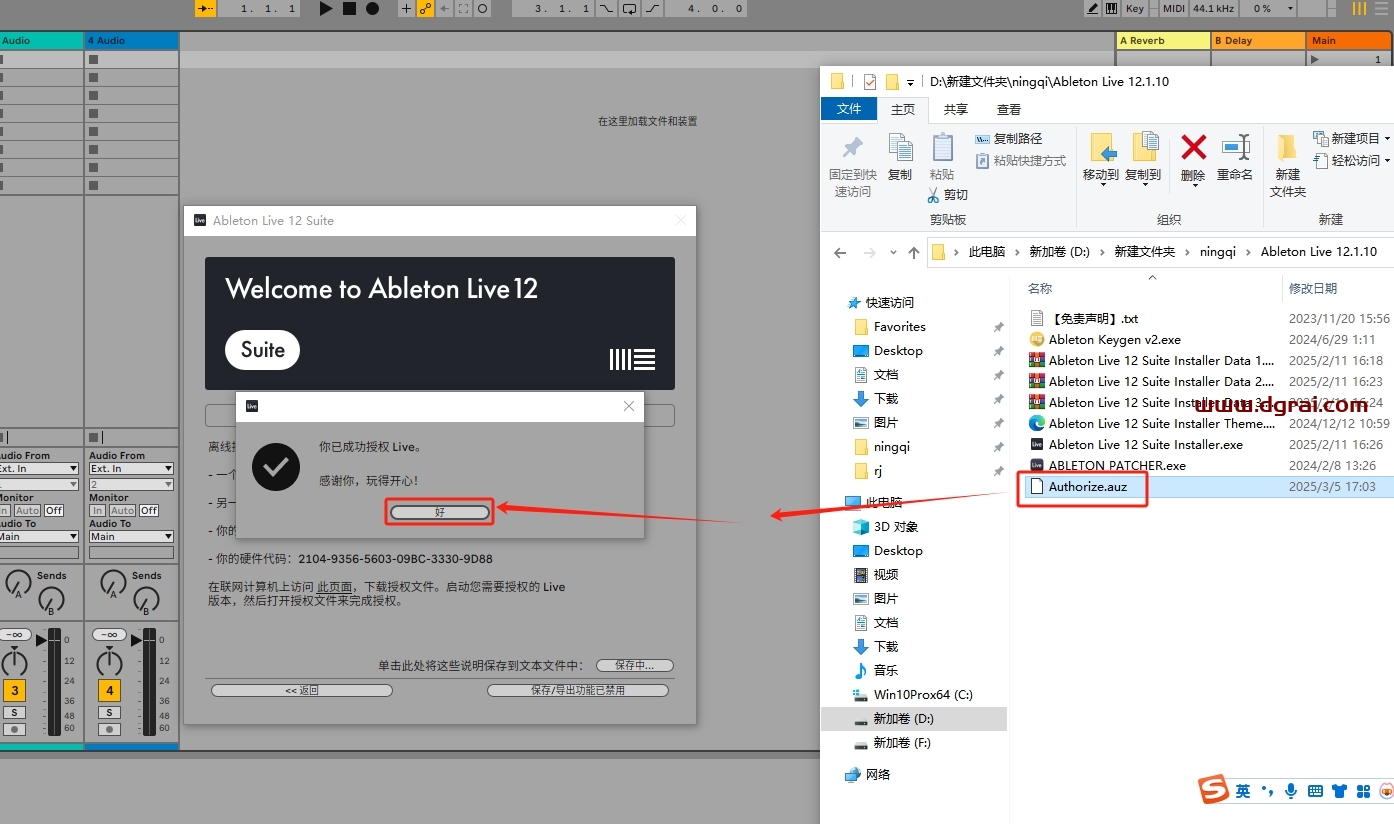Toggle Automation Arm button in Ableton
The image size is (1394, 824).
[x=425, y=8]
